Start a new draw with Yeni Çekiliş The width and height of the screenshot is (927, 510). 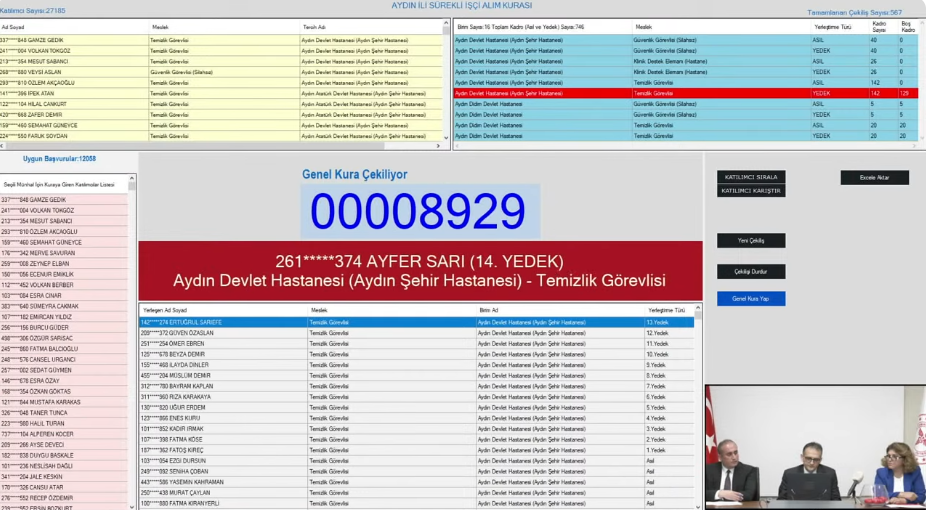[751, 241]
